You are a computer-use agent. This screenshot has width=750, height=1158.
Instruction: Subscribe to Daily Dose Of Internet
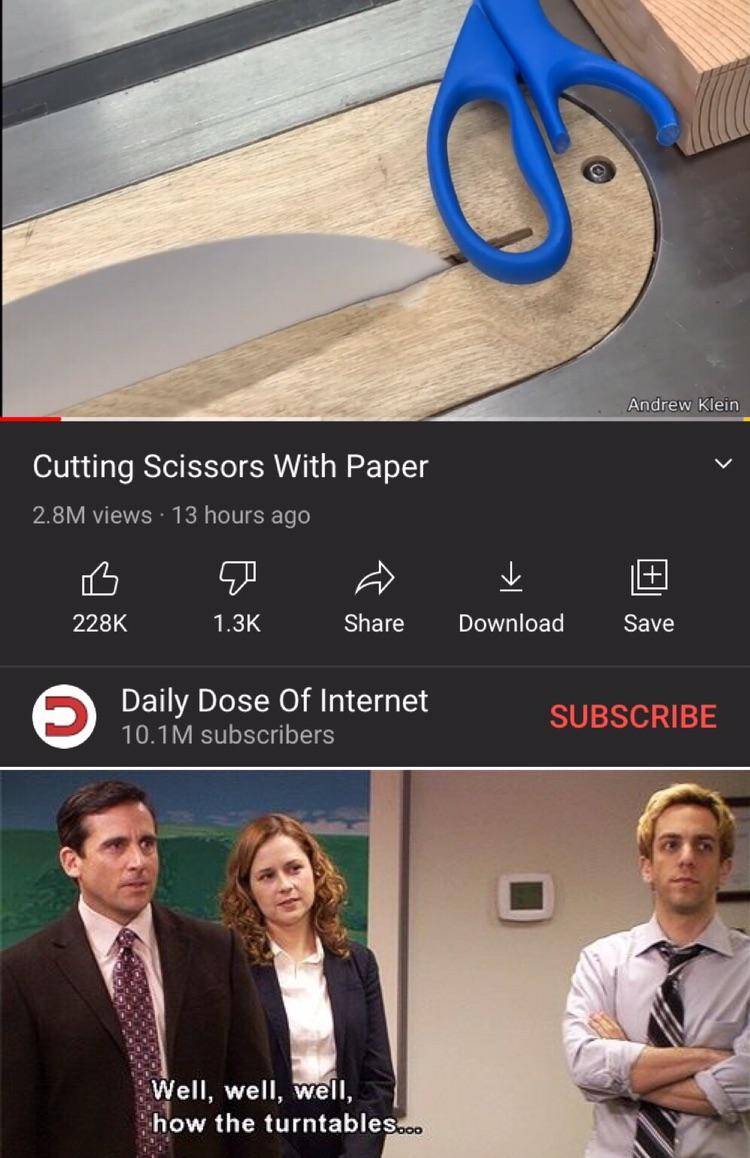633,716
